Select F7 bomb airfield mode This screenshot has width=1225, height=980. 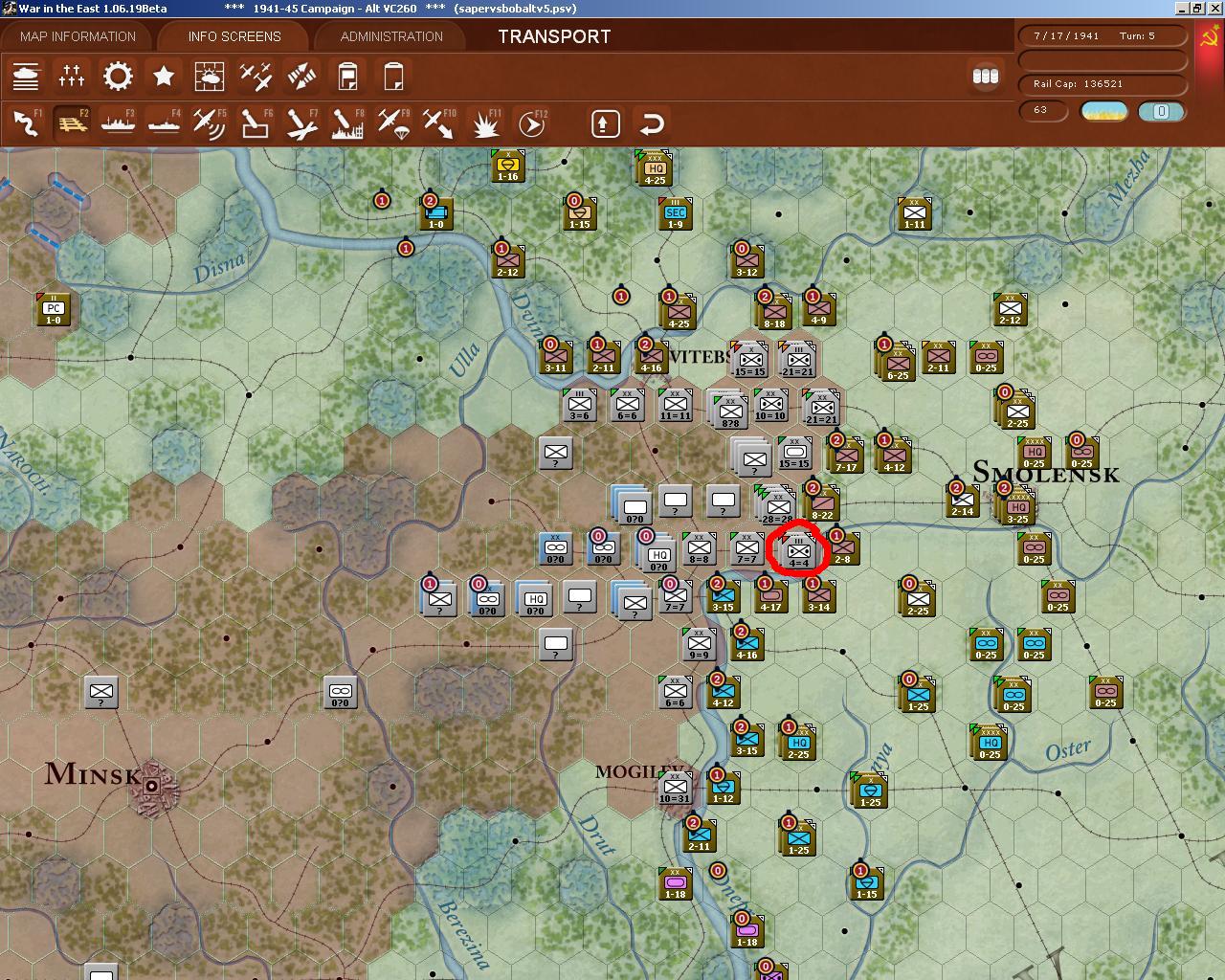tap(301, 123)
